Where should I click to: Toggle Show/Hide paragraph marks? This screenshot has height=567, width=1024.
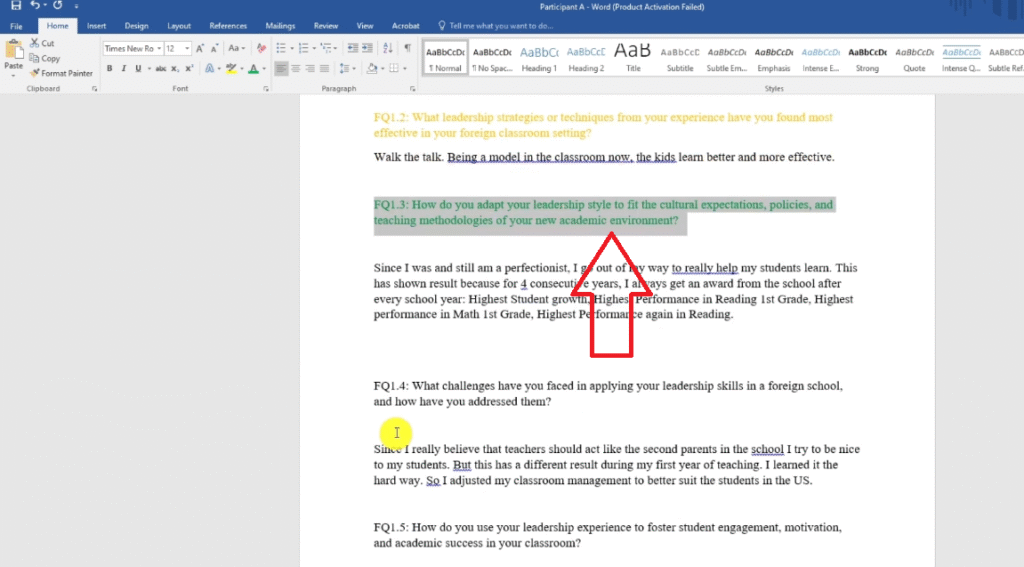point(407,48)
